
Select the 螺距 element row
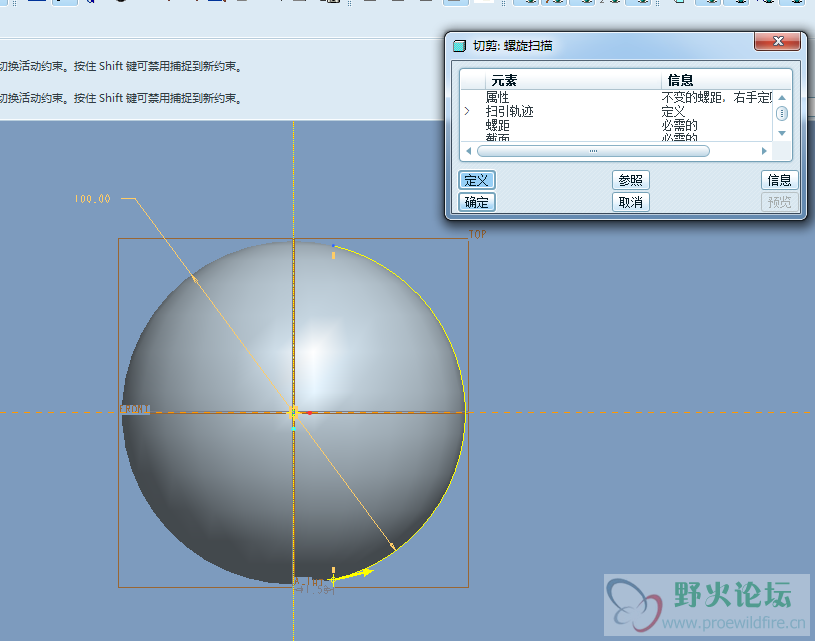click(616, 125)
